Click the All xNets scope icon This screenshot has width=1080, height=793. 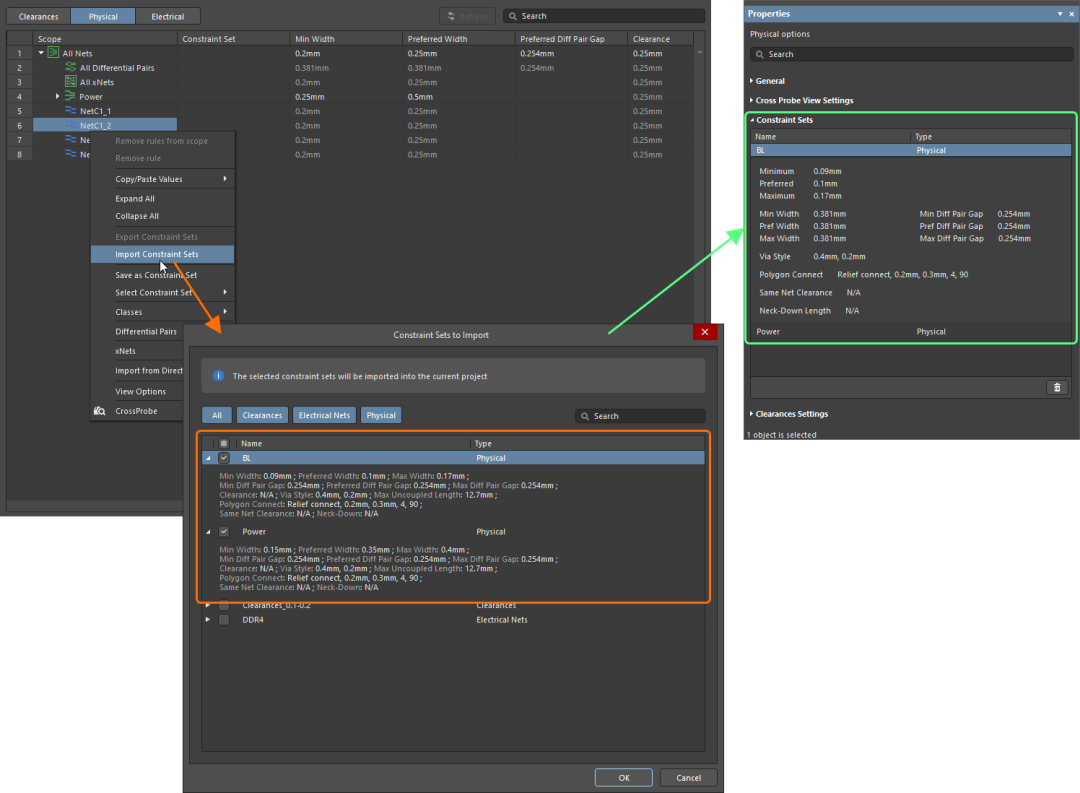point(71,82)
